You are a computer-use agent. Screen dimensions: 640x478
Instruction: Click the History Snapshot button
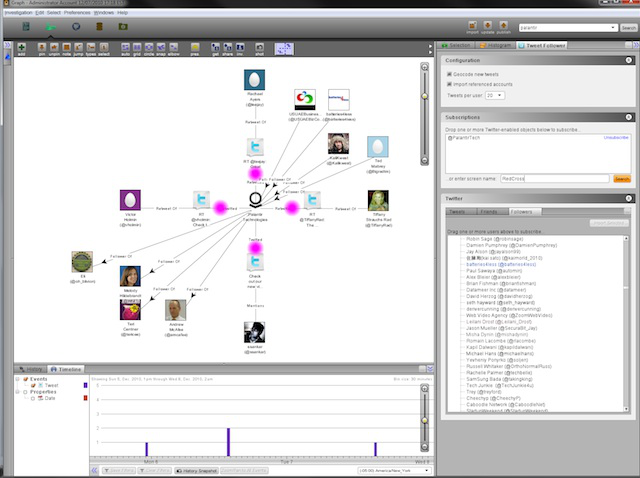(197, 471)
